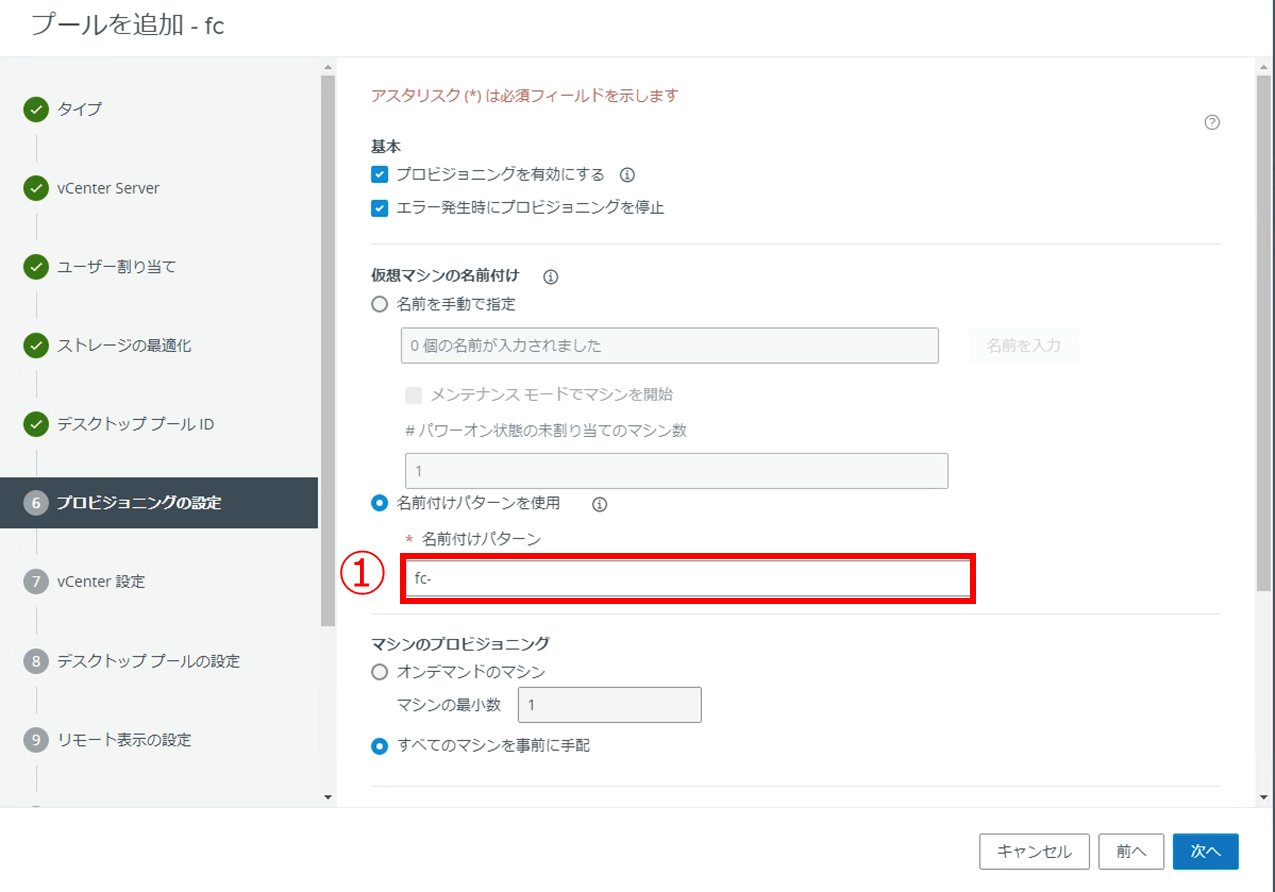Screen dimensions: 1275x892
Task: Open ユーザー割り当て step in sidebar
Action: 116,267
